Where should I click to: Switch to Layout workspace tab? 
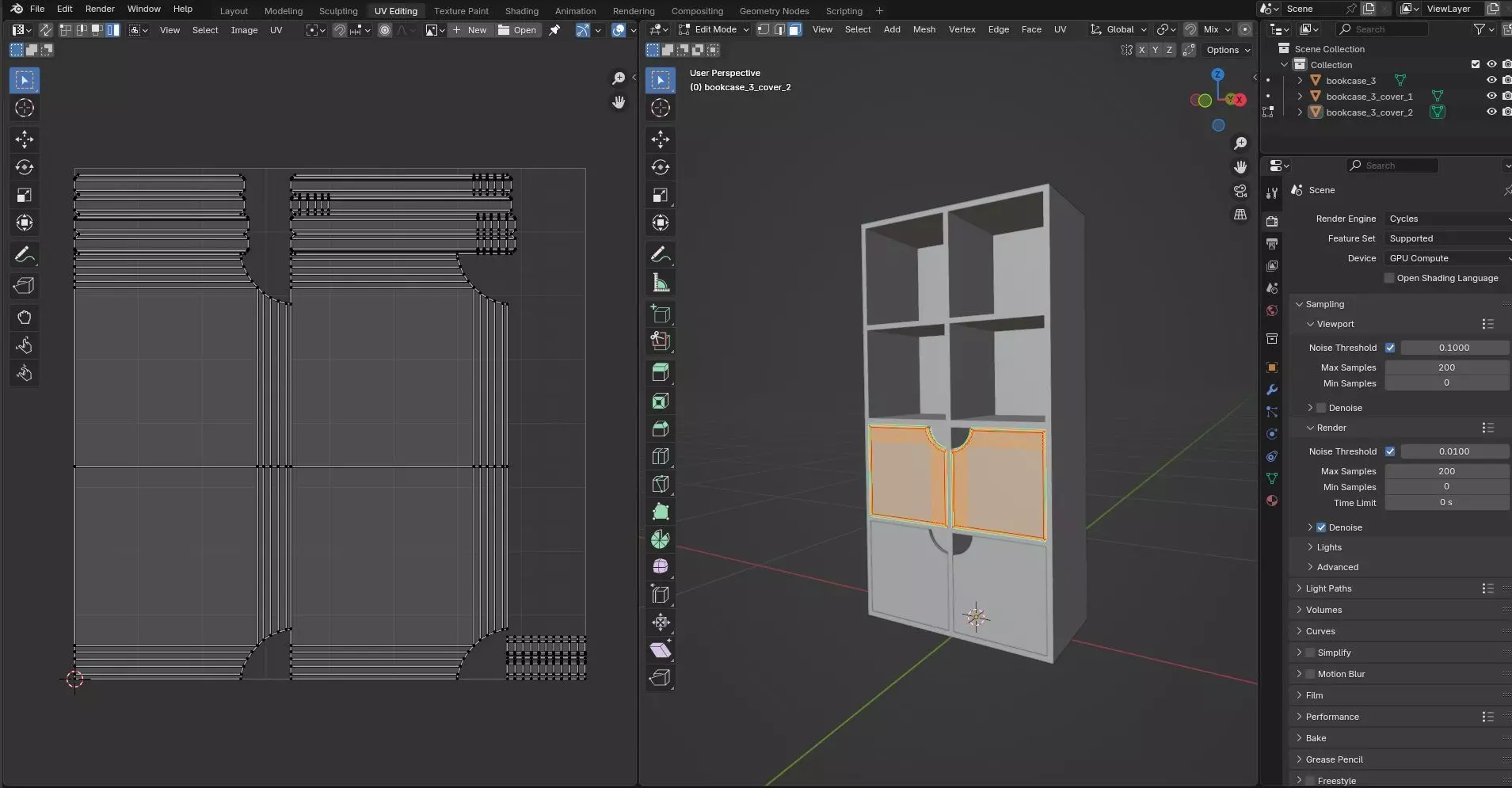[x=234, y=11]
